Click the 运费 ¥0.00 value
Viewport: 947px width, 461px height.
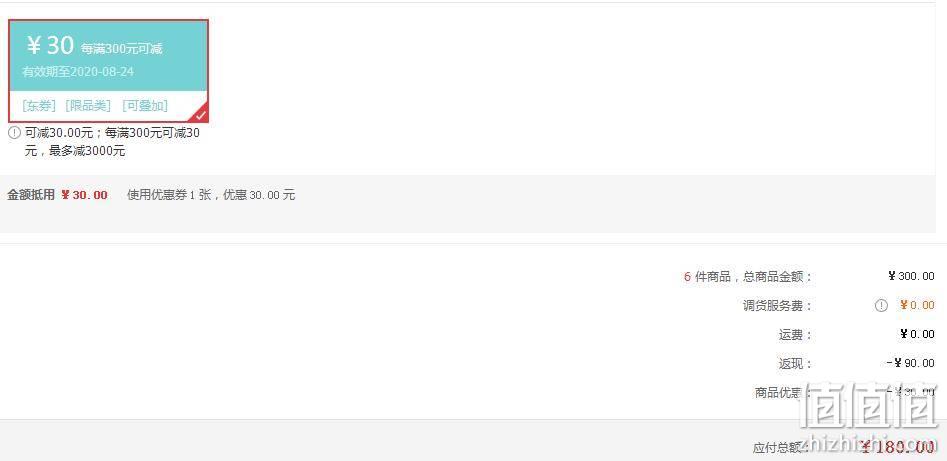pos(917,334)
